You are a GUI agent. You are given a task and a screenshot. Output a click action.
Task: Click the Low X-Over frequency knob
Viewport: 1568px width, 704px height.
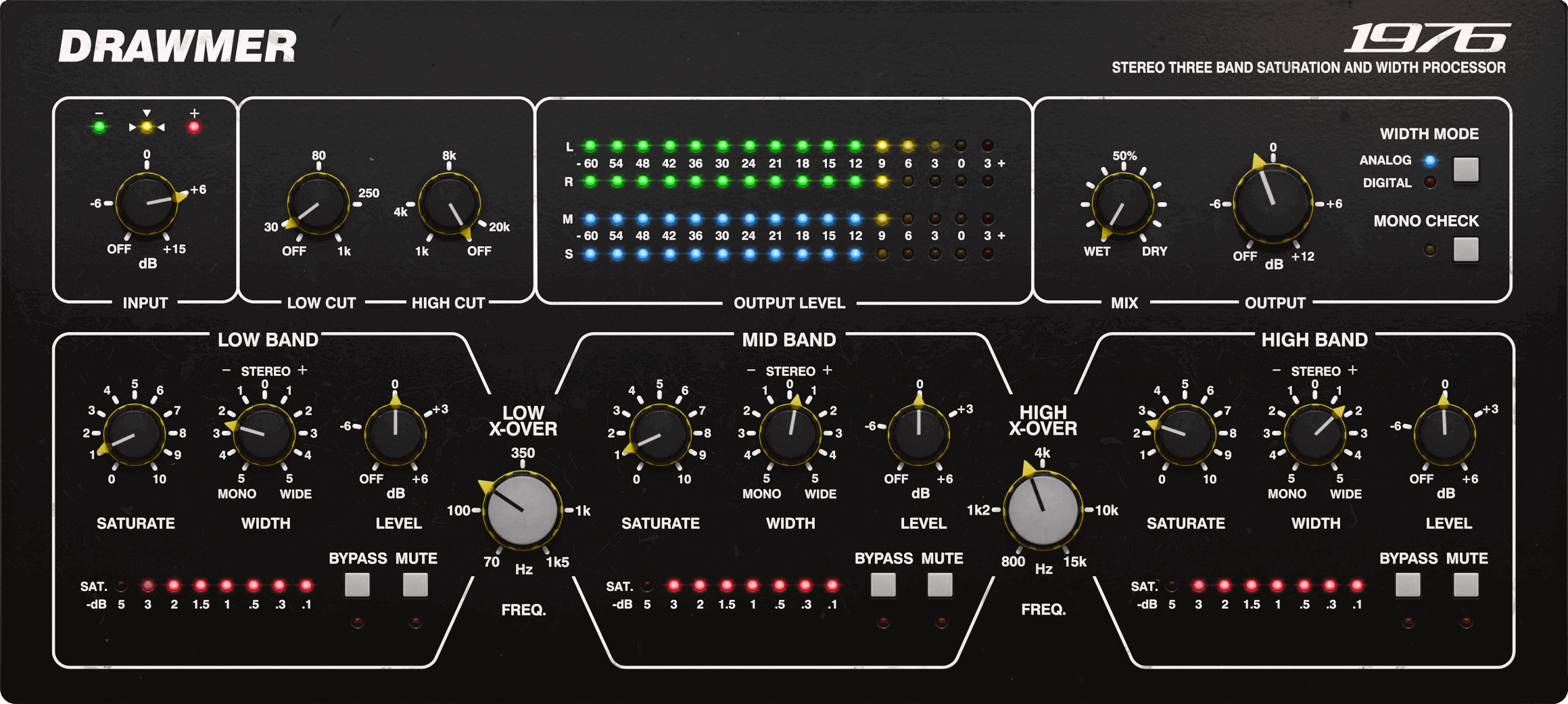523,511
